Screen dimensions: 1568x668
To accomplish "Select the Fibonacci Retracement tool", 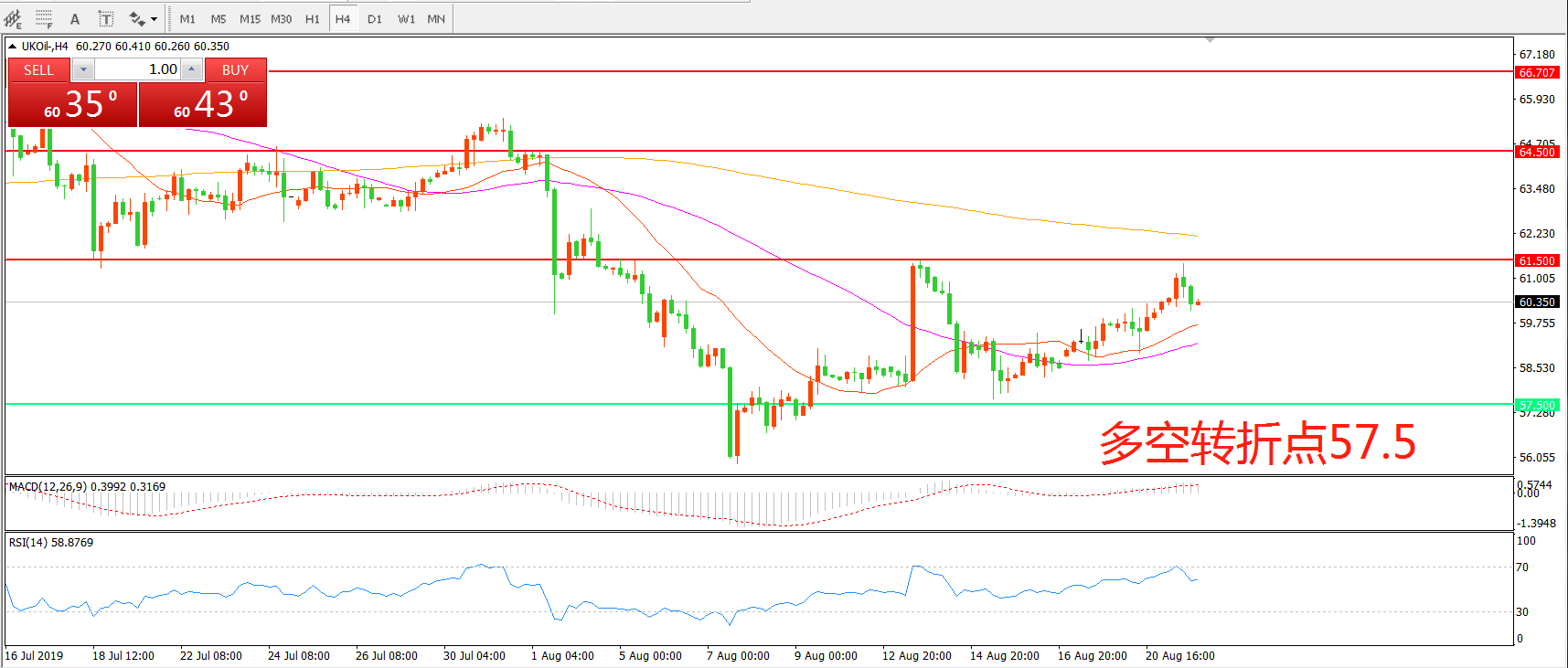I will [x=43, y=18].
